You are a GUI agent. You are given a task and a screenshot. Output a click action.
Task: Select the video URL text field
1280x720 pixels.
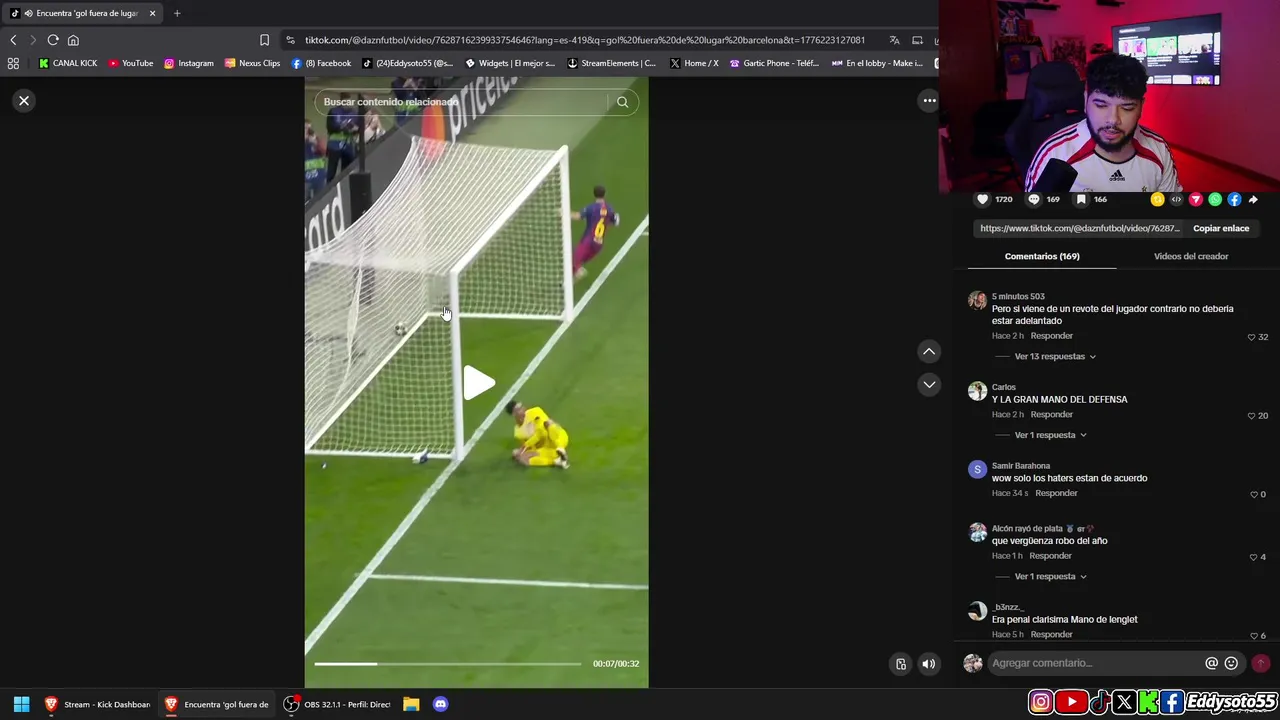[x=1080, y=228]
